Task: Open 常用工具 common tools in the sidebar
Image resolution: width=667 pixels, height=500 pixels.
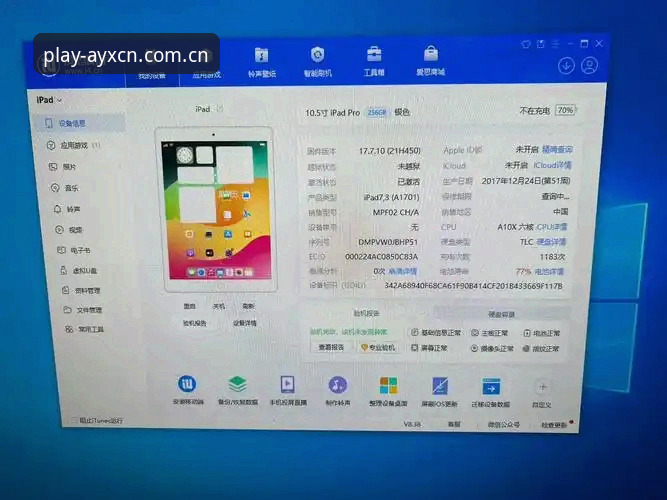Action: click(84, 329)
